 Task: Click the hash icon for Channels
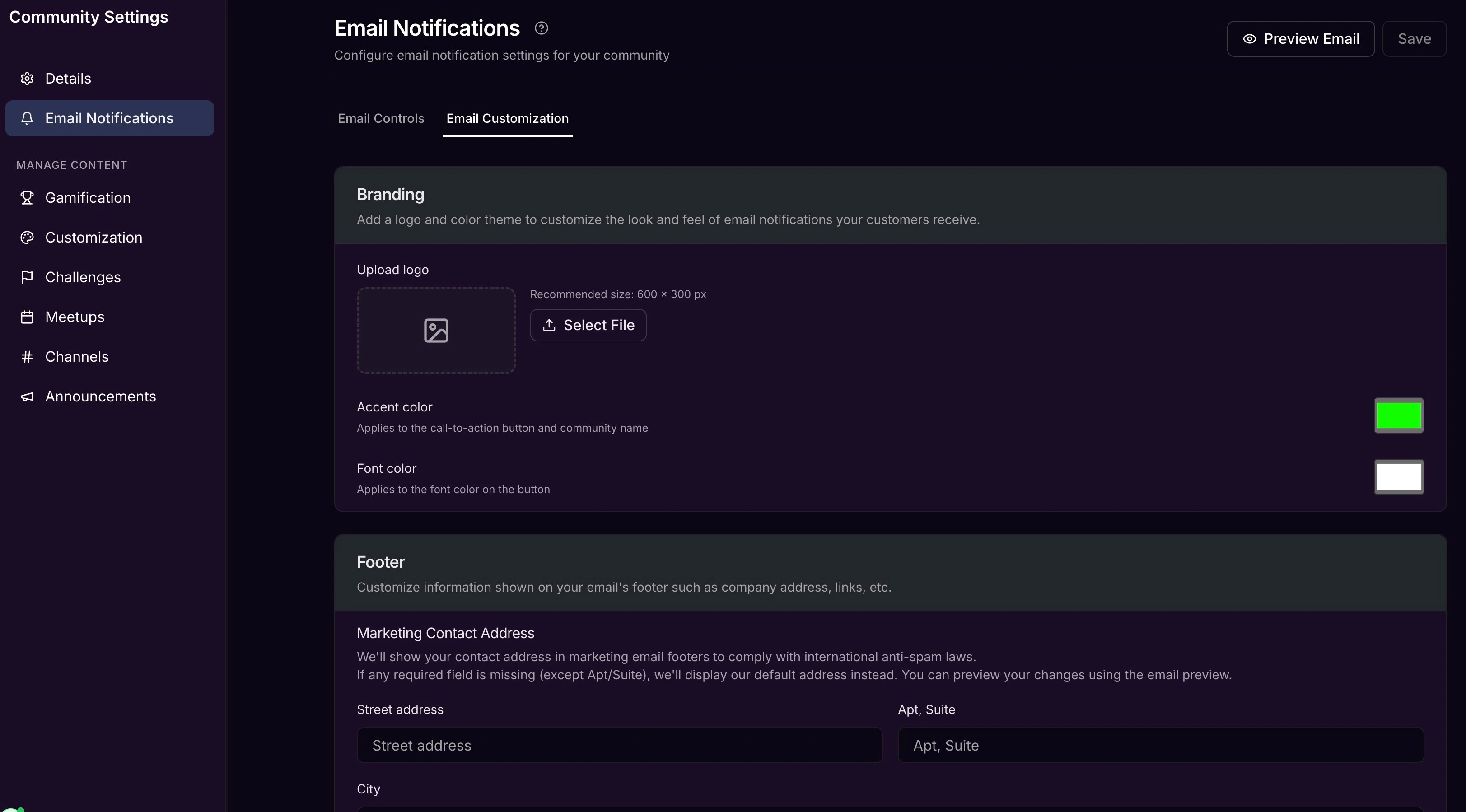tap(27, 357)
